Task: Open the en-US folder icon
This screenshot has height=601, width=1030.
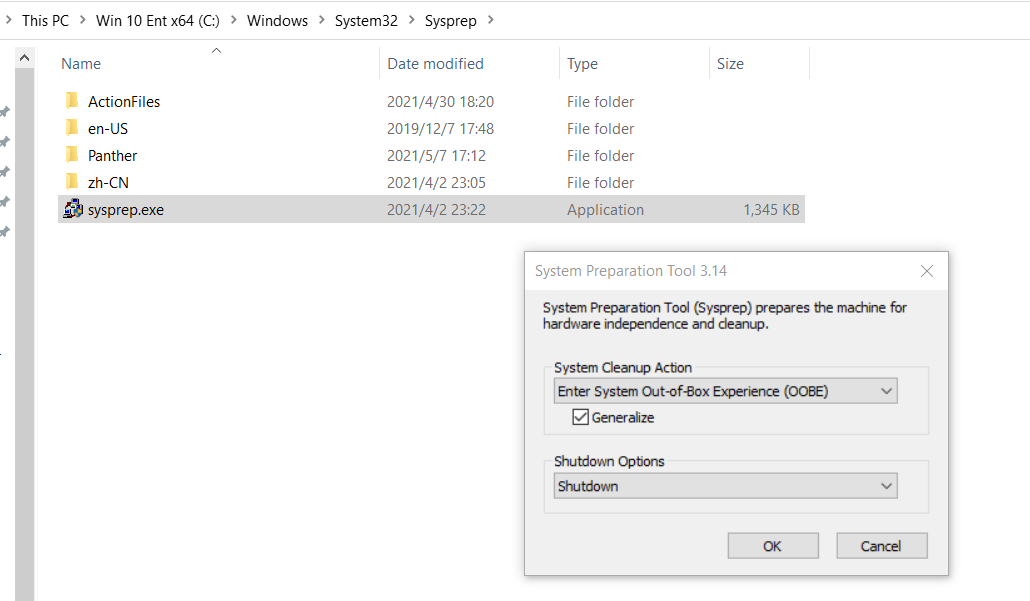Action: (x=72, y=128)
